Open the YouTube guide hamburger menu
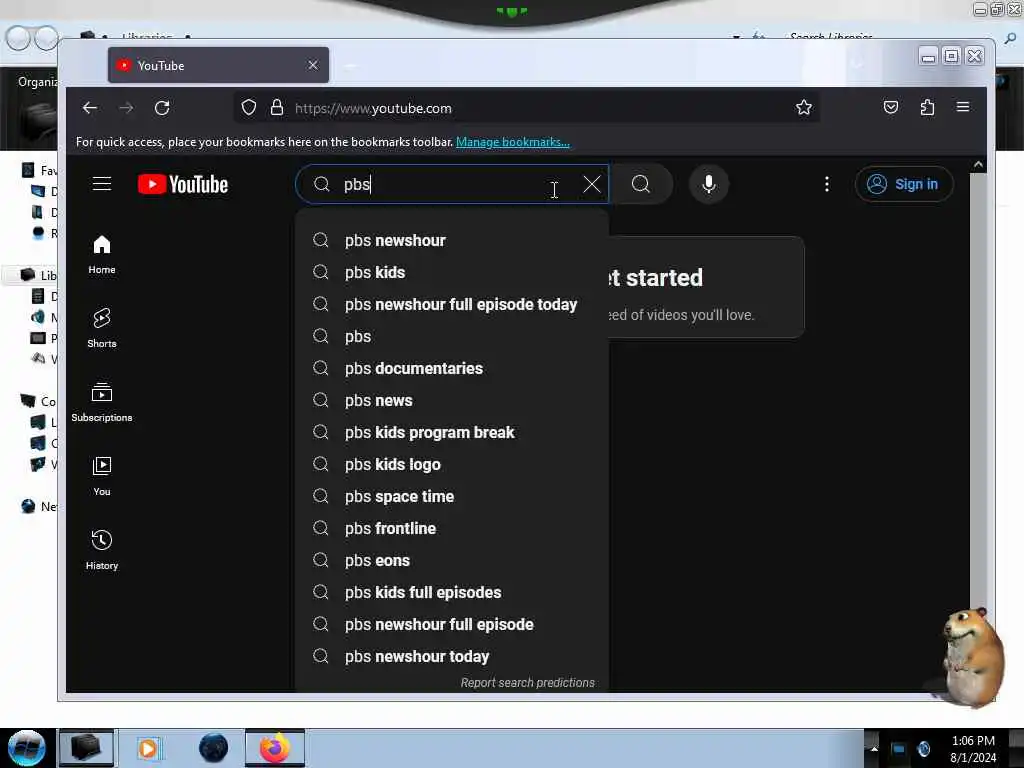The image size is (1024, 768). click(102, 184)
